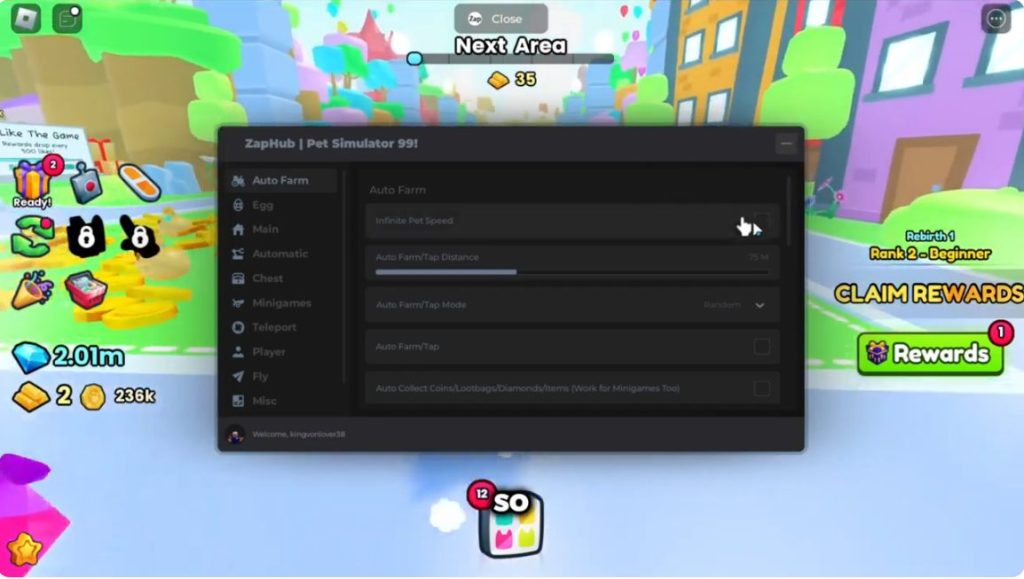Click the Fly paper plane icon
This screenshot has width=1024, height=579.
coord(238,377)
